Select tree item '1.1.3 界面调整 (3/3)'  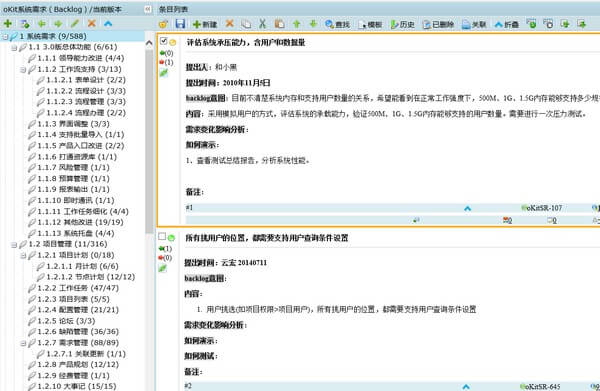click(73, 124)
